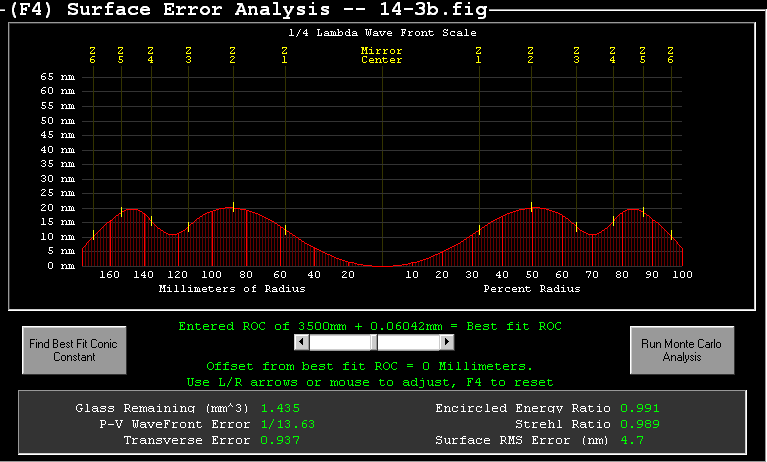Click zone Z1 marker on percent radius side
767x462 pixels.
[478, 54]
